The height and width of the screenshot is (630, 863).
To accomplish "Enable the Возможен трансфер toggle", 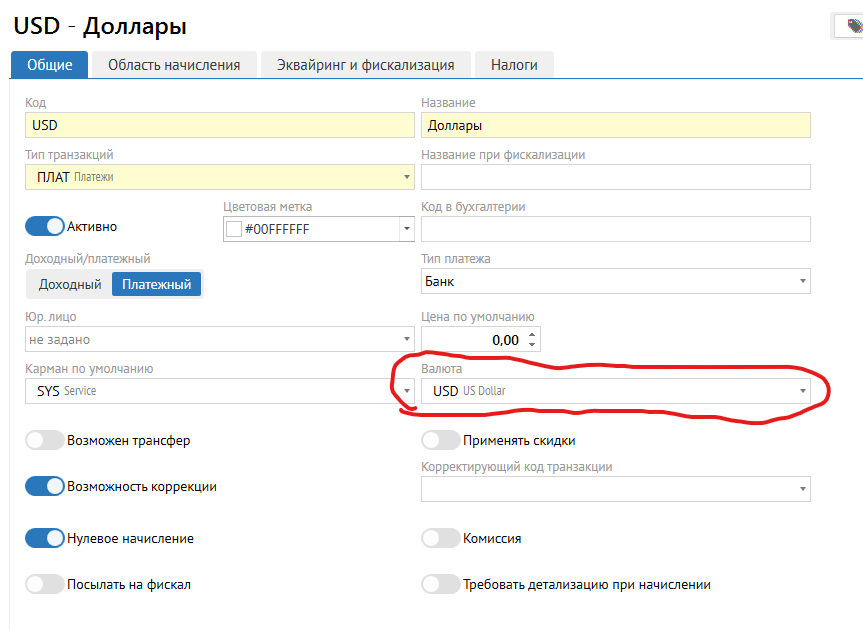I will [44, 440].
